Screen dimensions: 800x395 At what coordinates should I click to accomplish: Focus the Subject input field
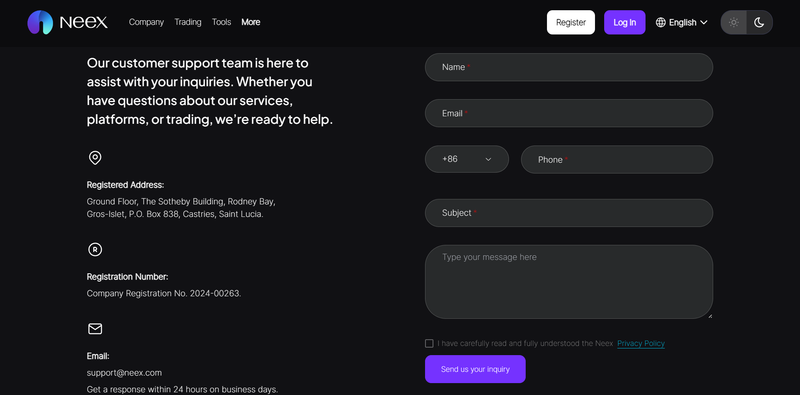[569, 213]
